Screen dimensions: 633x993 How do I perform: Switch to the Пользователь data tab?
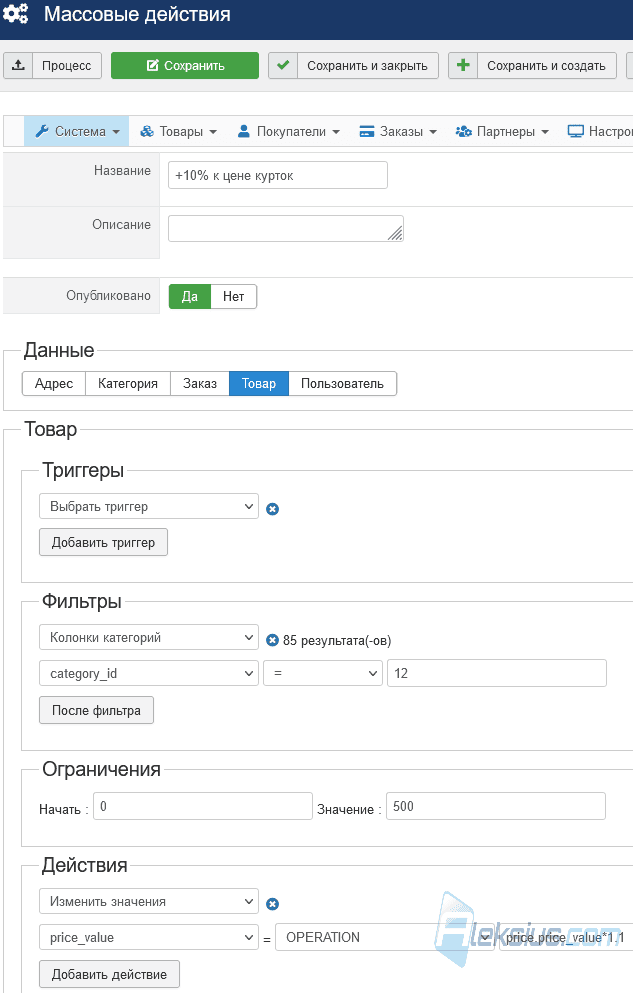[342, 383]
